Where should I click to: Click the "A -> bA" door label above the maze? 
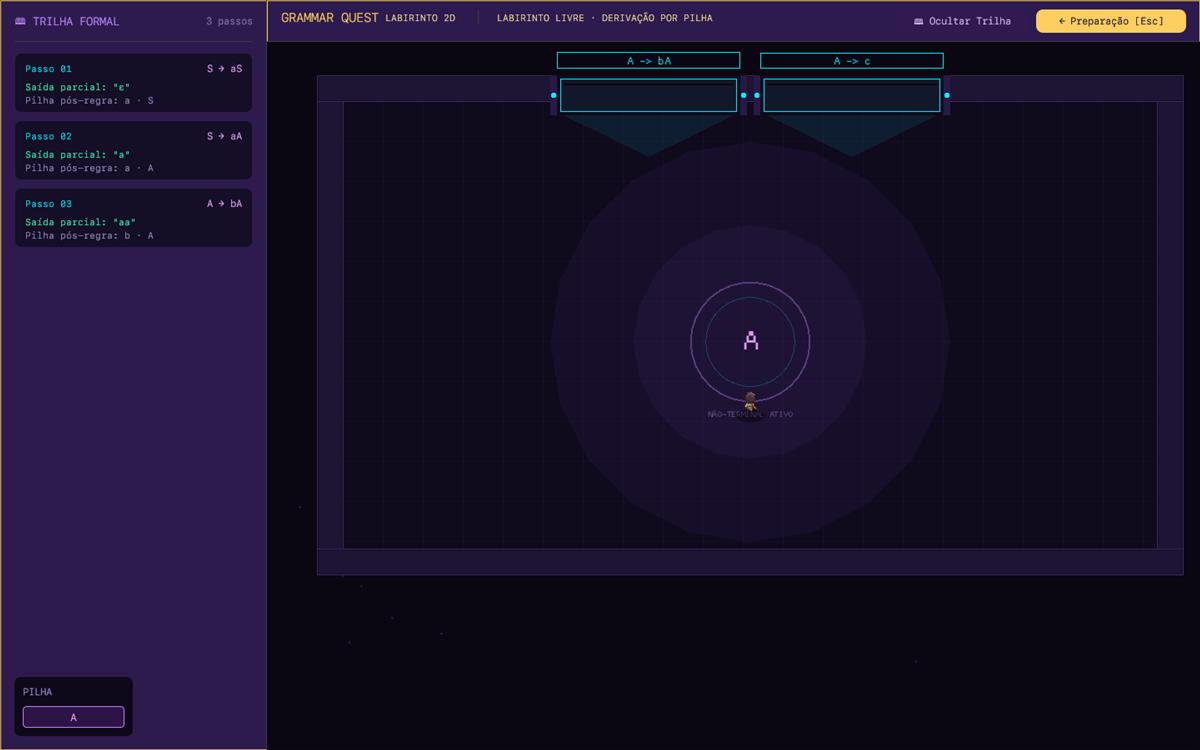click(x=648, y=61)
